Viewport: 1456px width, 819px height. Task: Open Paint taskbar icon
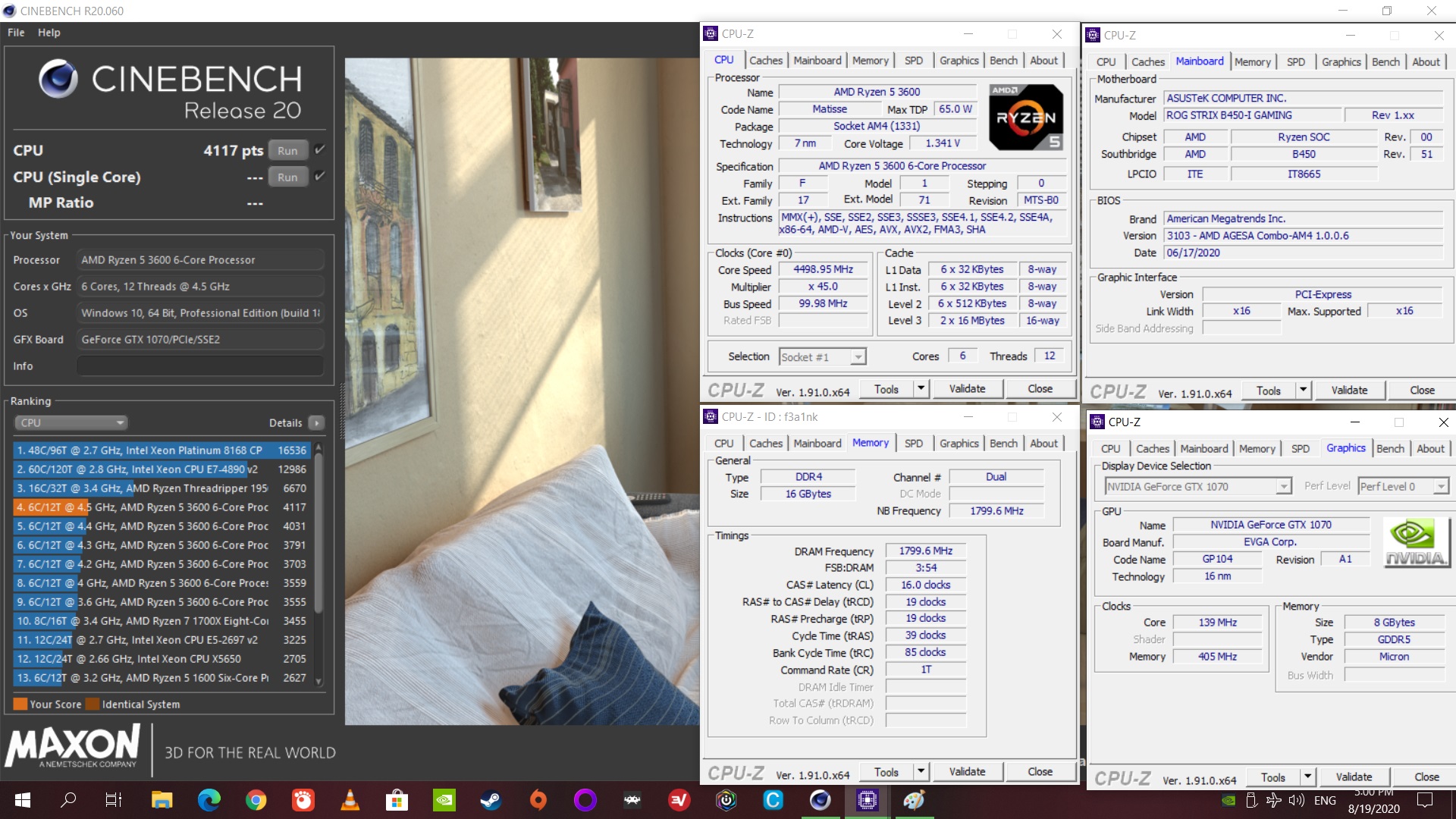tap(914, 800)
